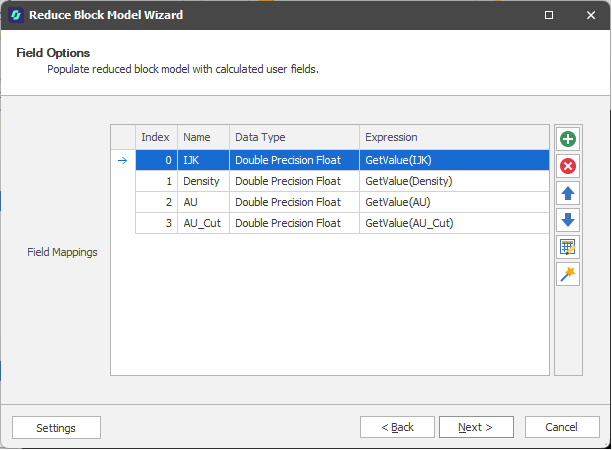The width and height of the screenshot is (612, 450).
Task: Go to previous page with Back button
Action: tap(397, 427)
